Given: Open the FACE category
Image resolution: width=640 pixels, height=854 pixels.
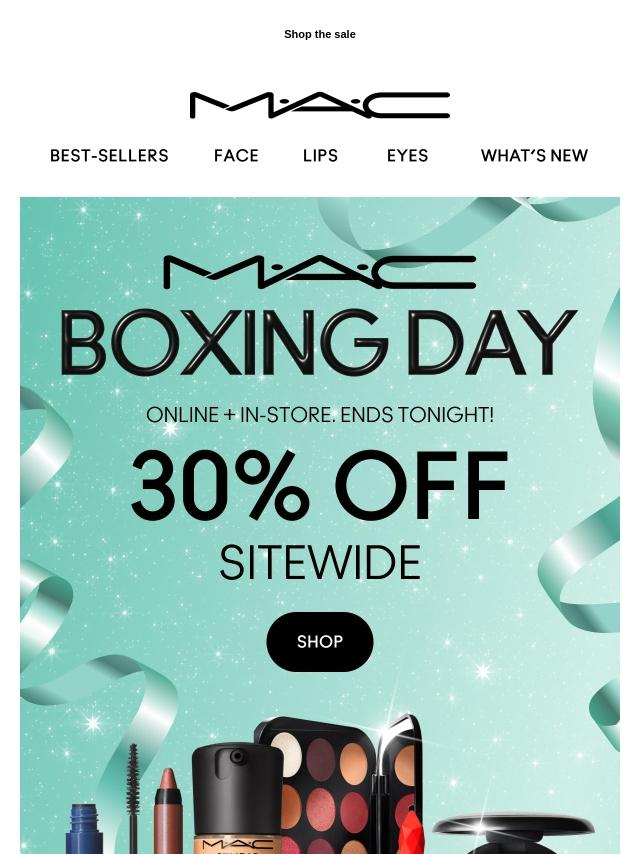Looking at the screenshot, I should (236, 156).
